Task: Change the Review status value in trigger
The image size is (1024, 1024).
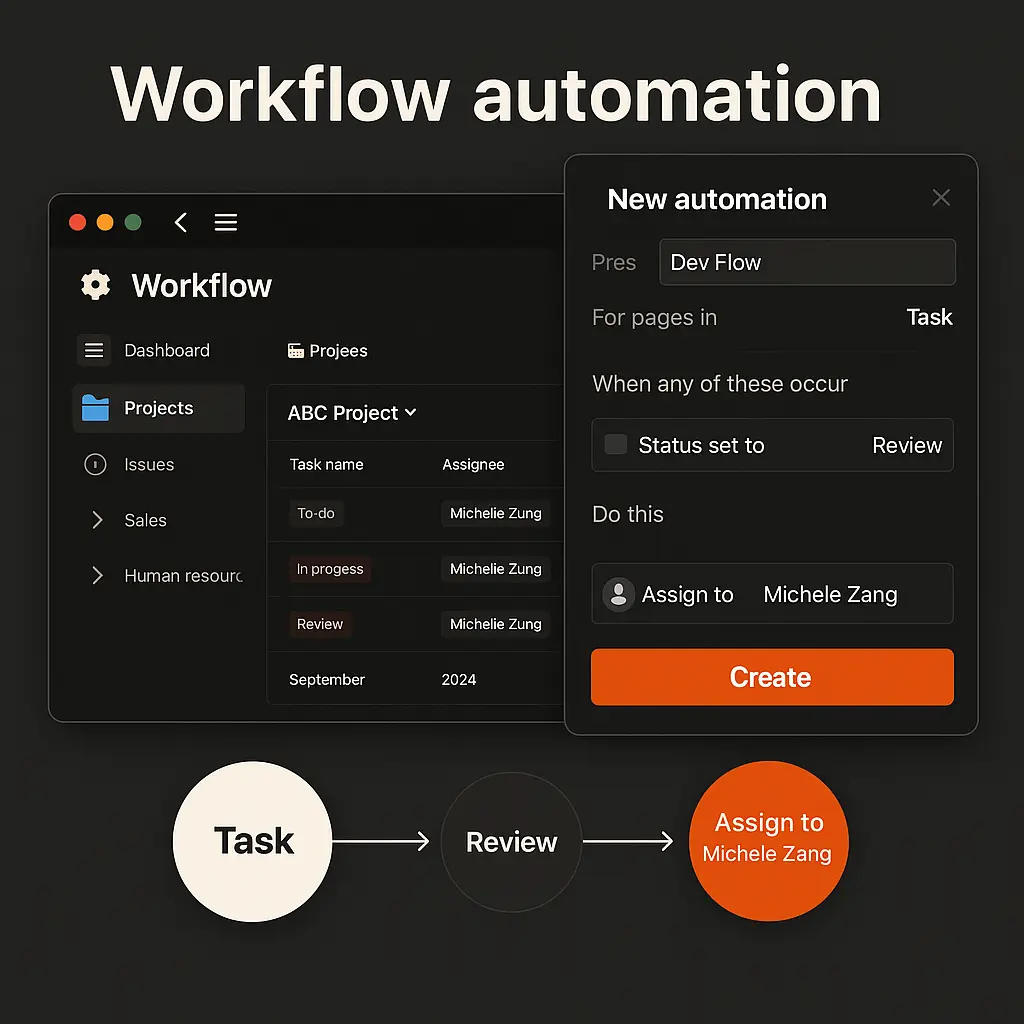Action: [907, 445]
